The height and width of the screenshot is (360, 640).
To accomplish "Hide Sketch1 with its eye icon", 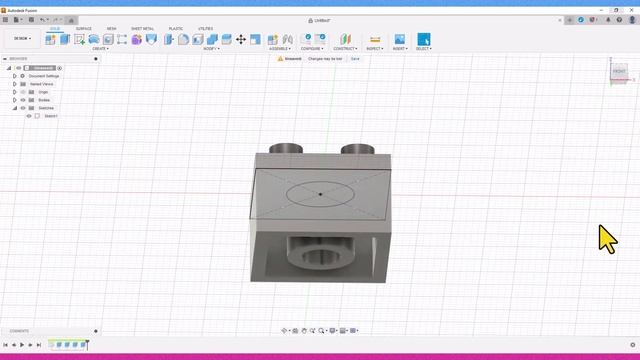I will pos(29,116).
